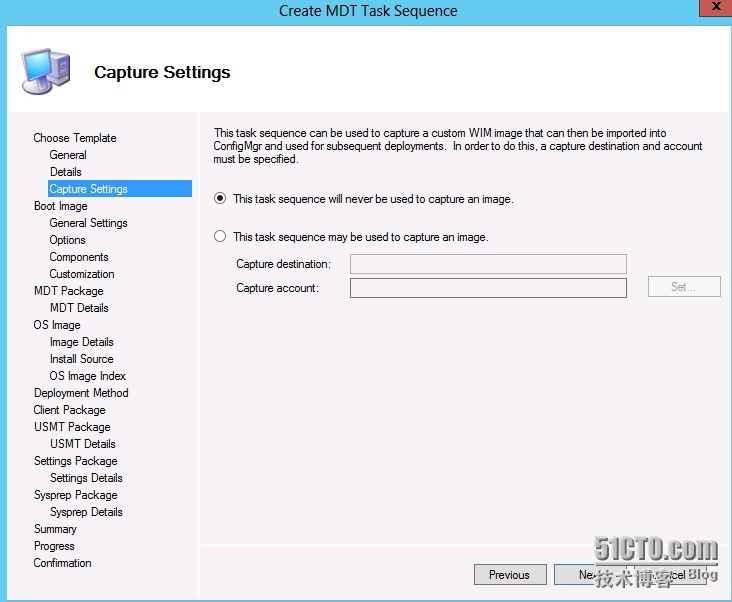Image resolution: width=732 pixels, height=602 pixels.
Task: Go to Progress step
Action: coord(54,546)
